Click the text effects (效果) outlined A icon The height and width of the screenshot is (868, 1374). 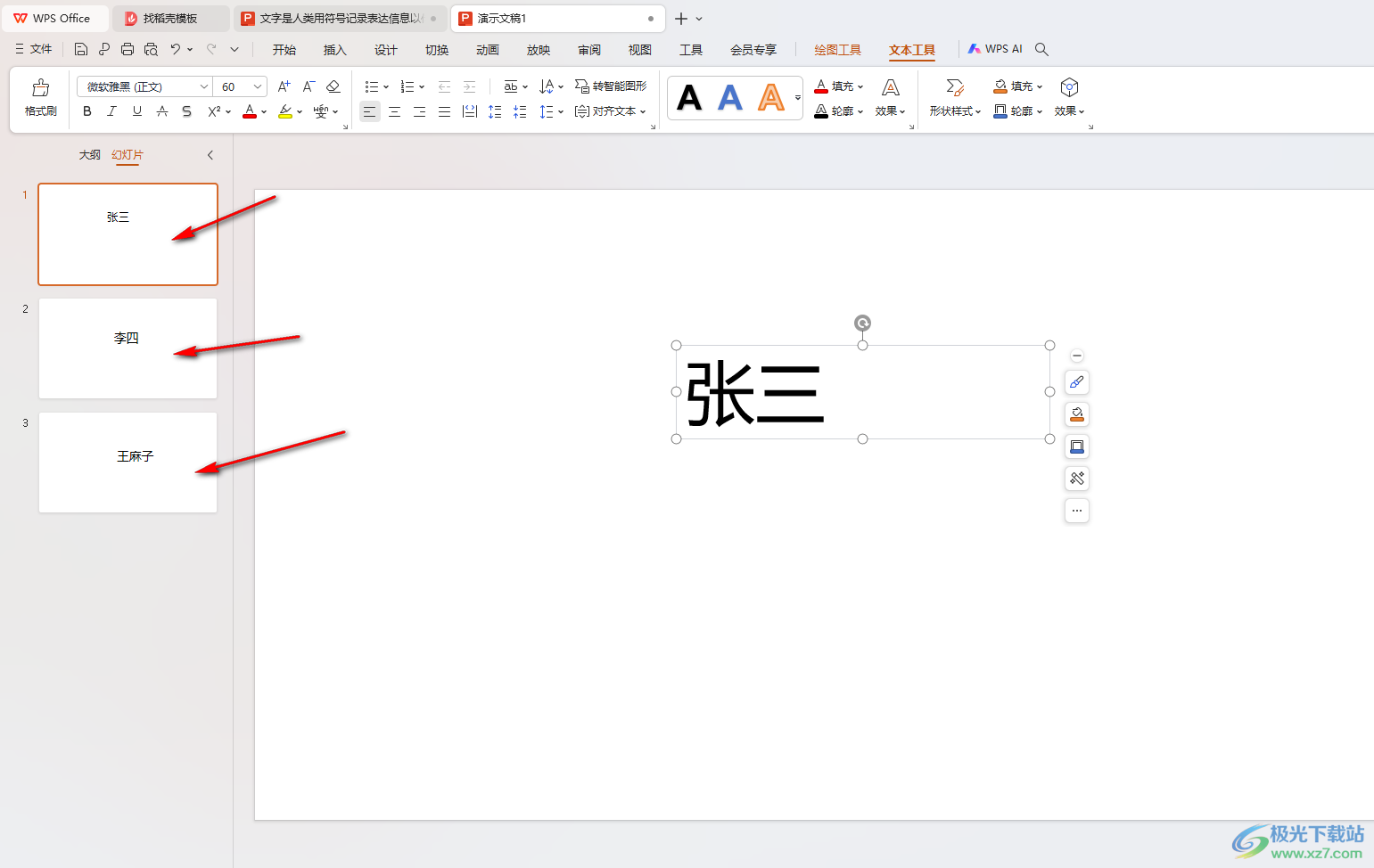890,87
